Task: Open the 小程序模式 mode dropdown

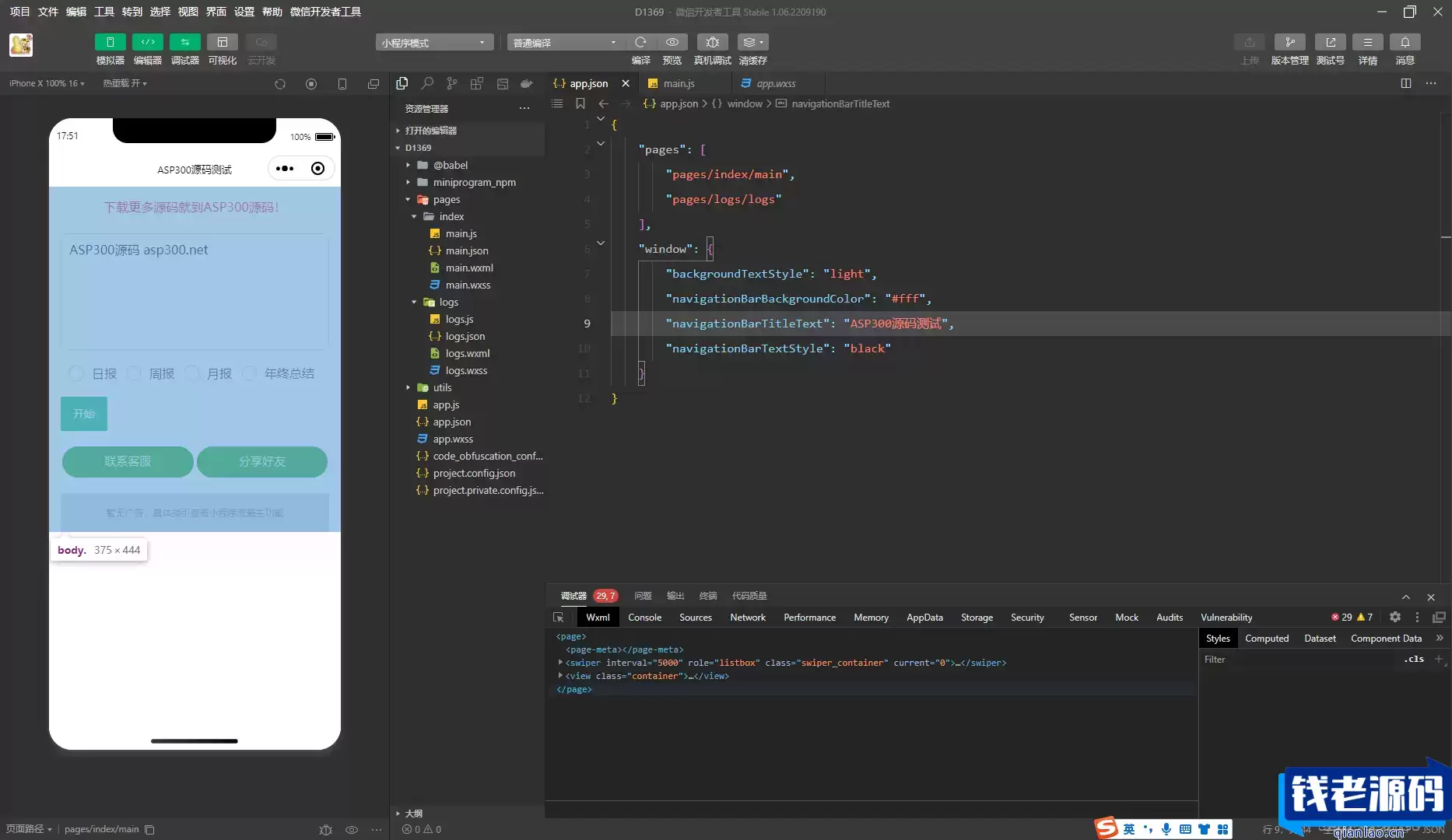Action: tap(434, 42)
